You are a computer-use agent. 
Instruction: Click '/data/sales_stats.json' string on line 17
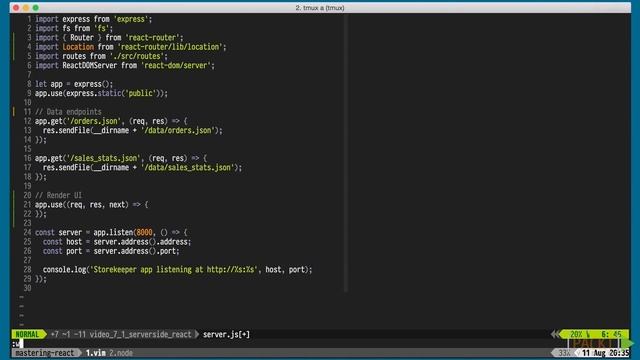[x=187, y=167]
